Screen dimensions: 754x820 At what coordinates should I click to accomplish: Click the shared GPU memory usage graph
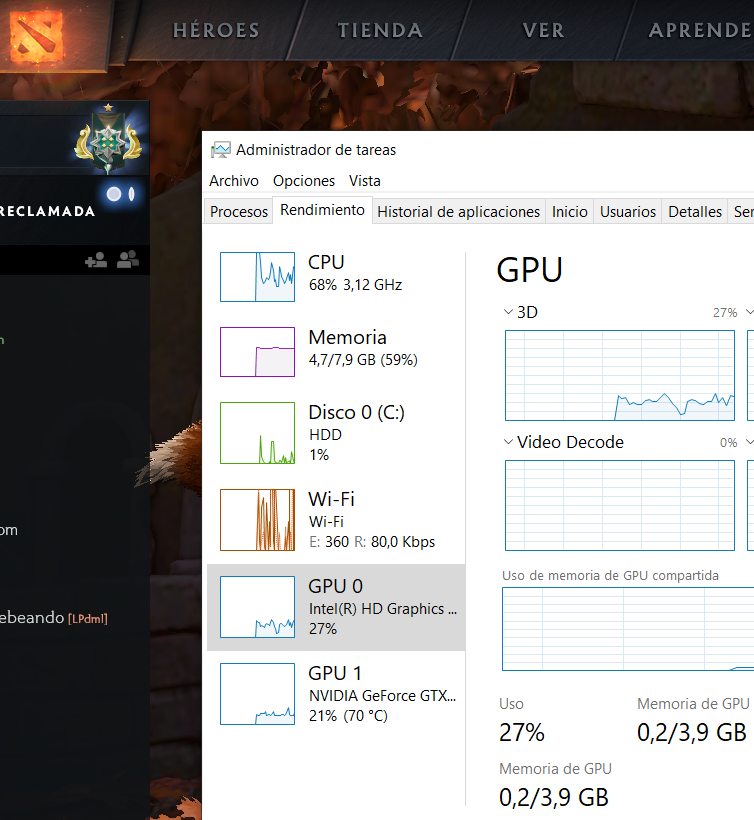(x=628, y=629)
